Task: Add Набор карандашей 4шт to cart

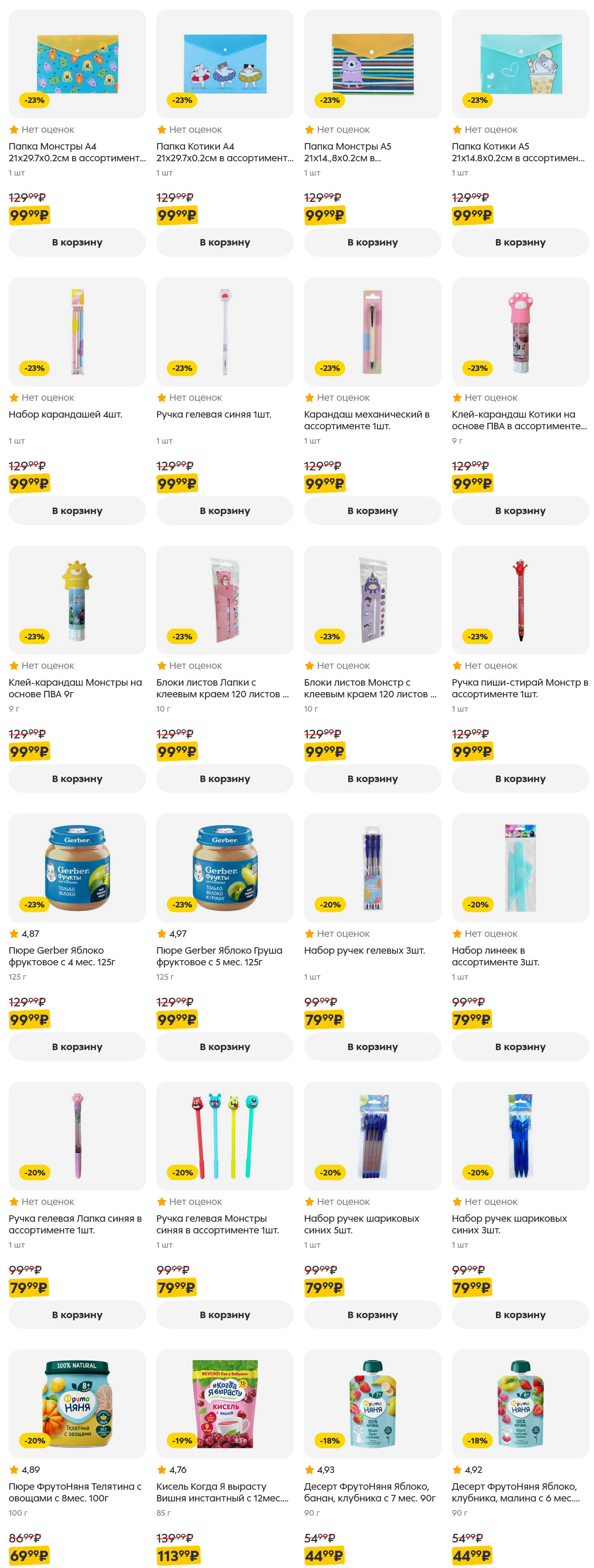Action: (76, 510)
